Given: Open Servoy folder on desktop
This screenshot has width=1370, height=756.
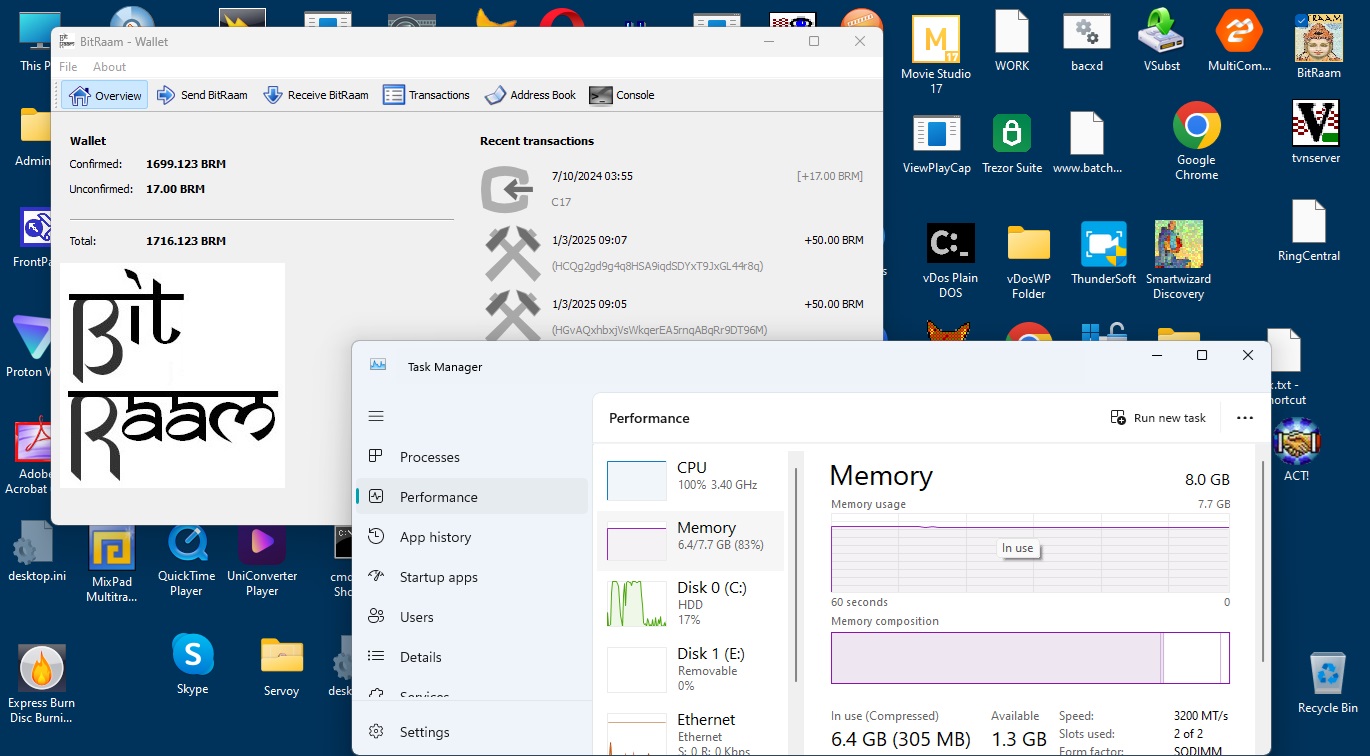Looking at the screenshot, I should [282, 666].
